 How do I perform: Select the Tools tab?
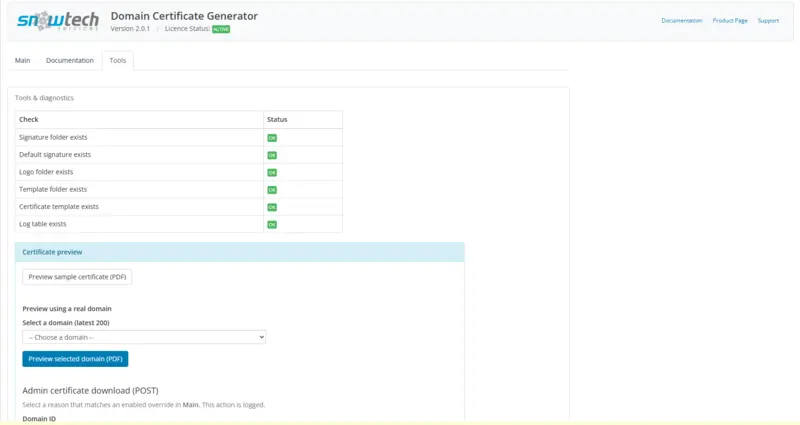click(x=117, y=60)
